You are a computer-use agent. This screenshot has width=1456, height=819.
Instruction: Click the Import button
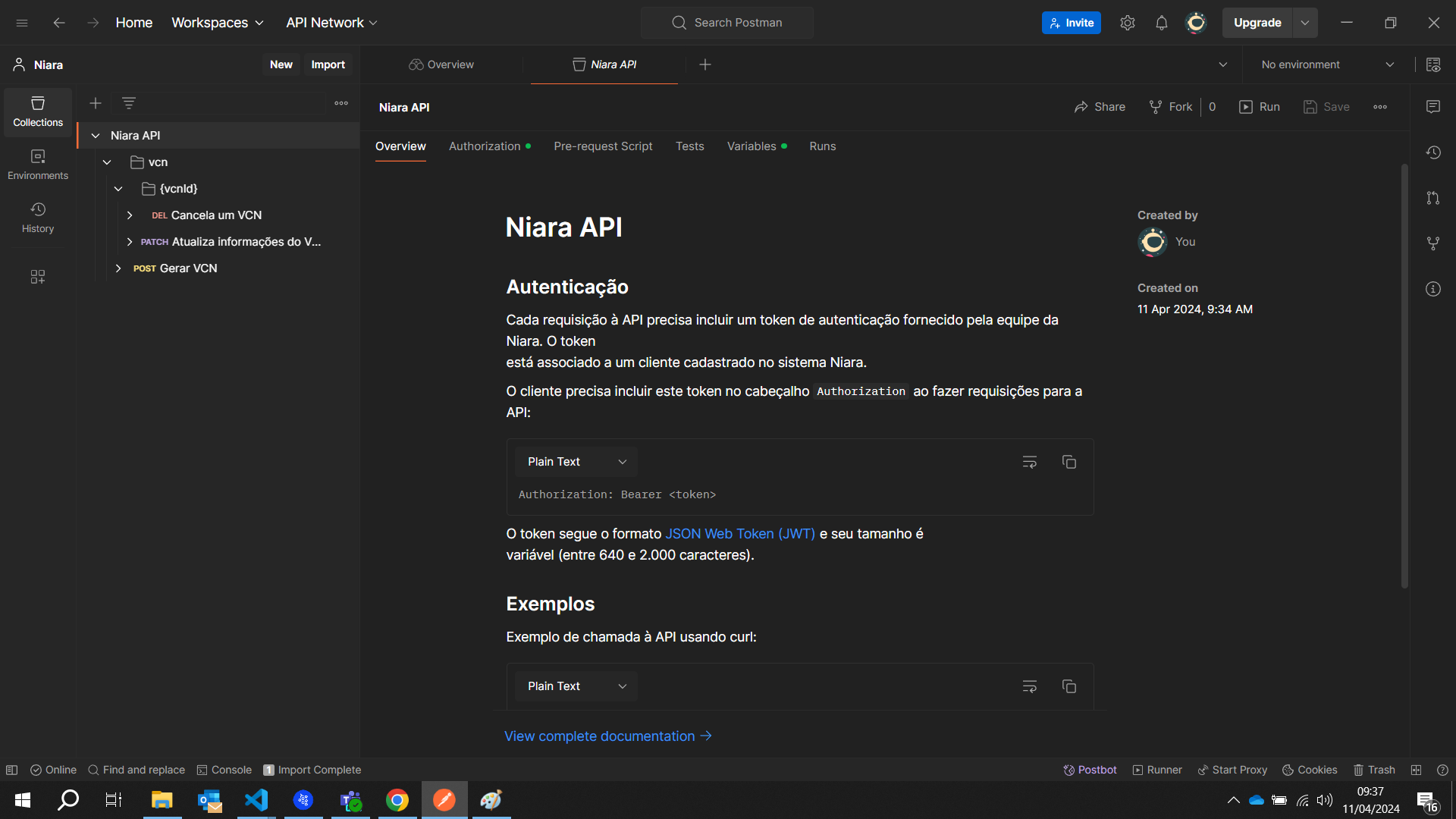328,64
